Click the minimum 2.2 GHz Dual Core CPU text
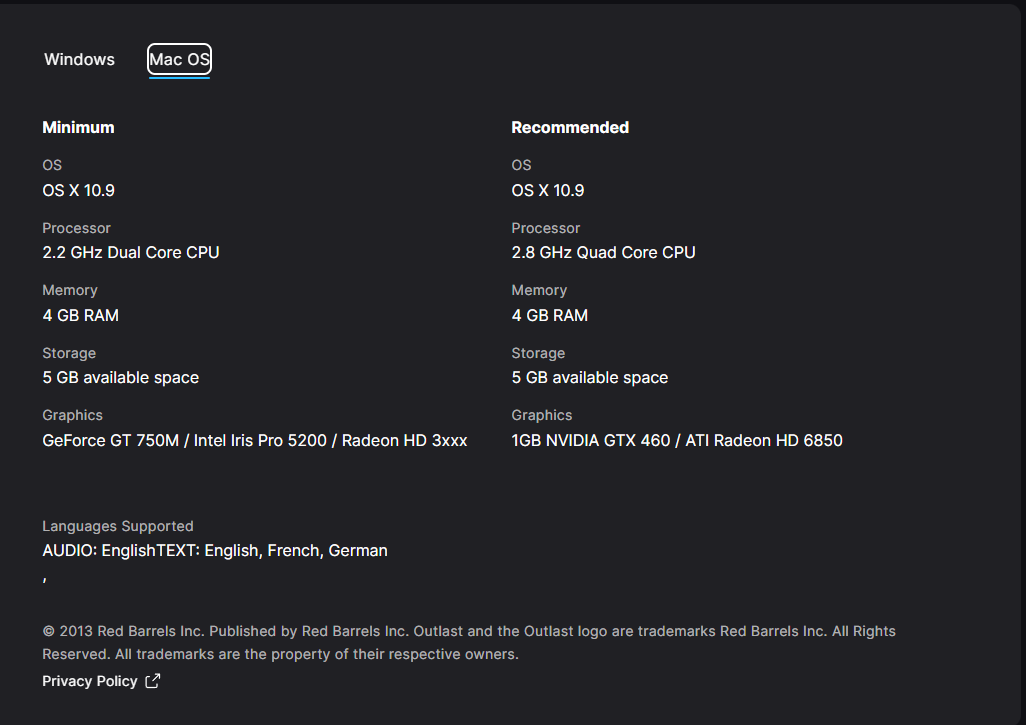1026x725 pixels. [x=131, y=252]
